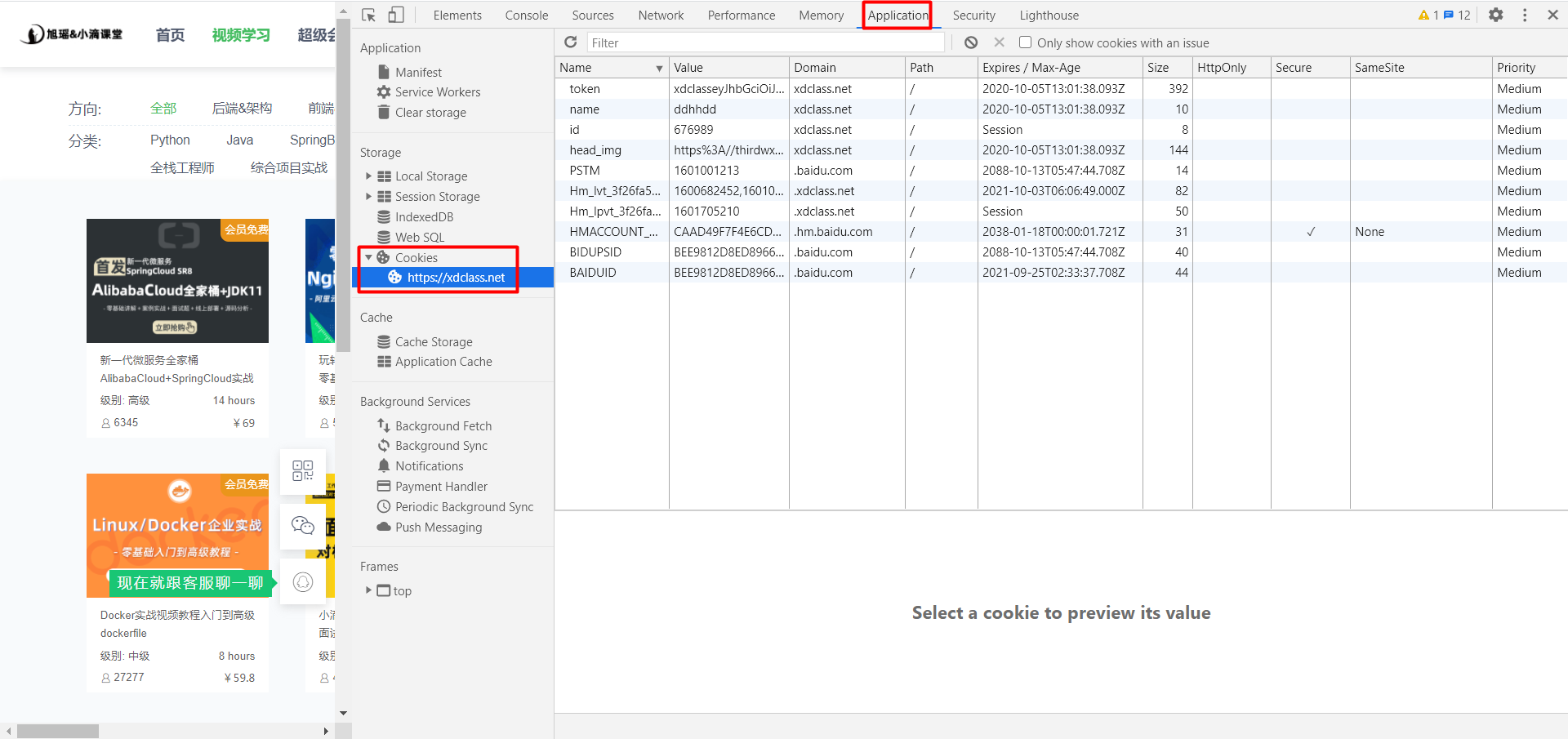
Task: Expand the top frame node
Action: (x=368, y=590)
